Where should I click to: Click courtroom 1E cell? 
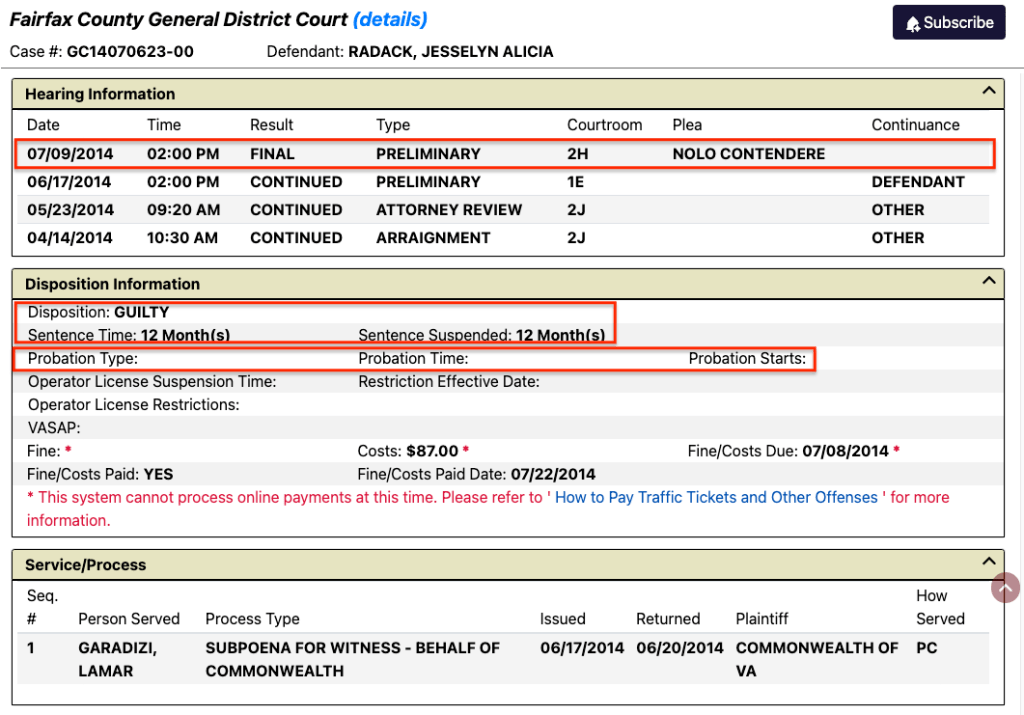click(x=575, y=182)
